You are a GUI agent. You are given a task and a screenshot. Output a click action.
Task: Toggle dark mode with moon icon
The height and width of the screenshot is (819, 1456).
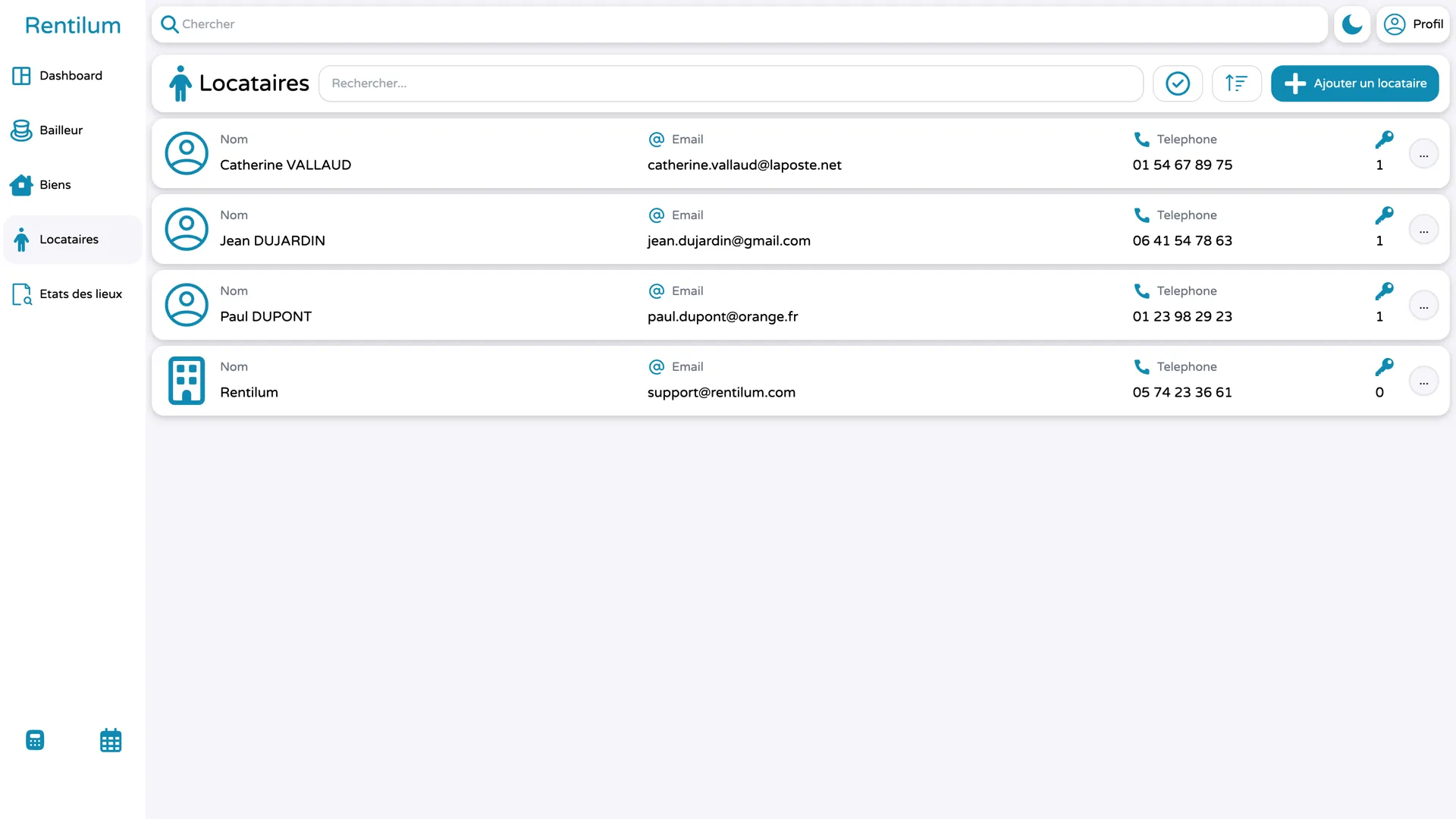click(x=1352, y=24)
